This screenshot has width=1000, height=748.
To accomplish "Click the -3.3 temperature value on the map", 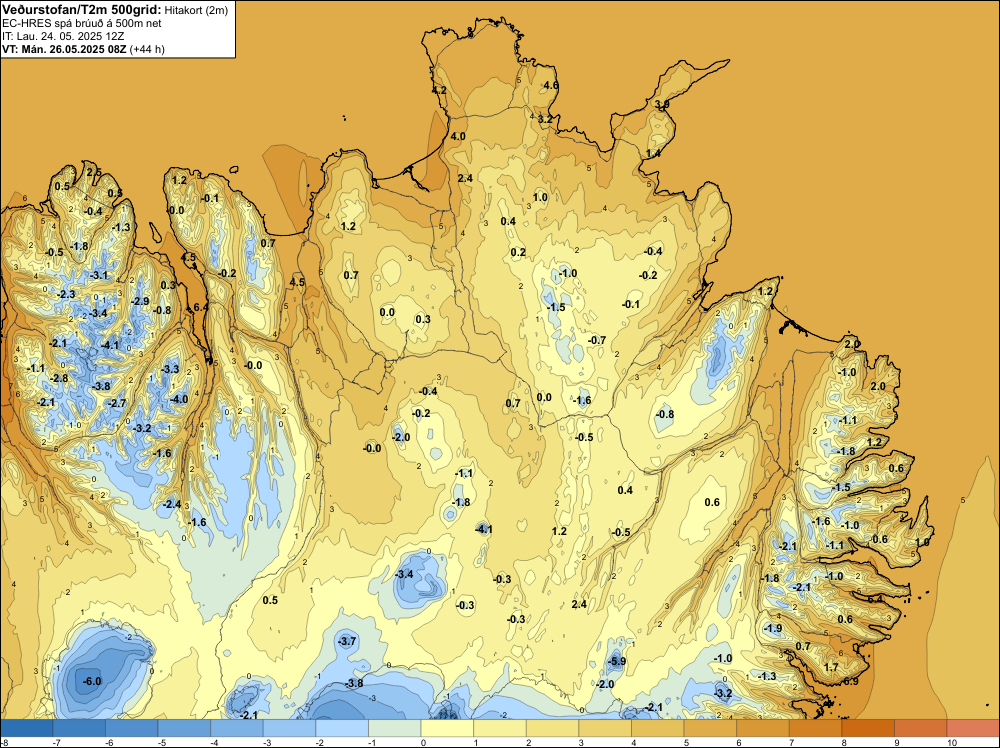I will [x=170, y=369].
